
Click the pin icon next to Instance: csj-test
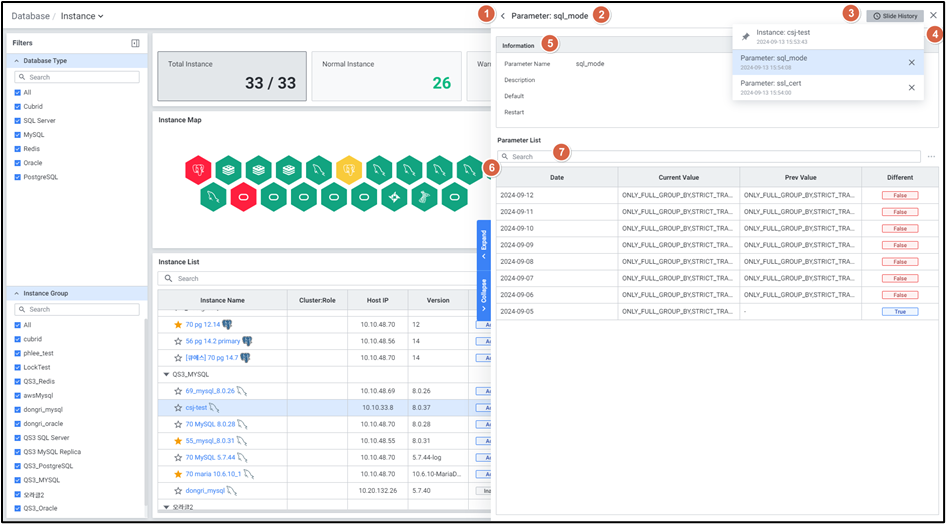[745, 37]
